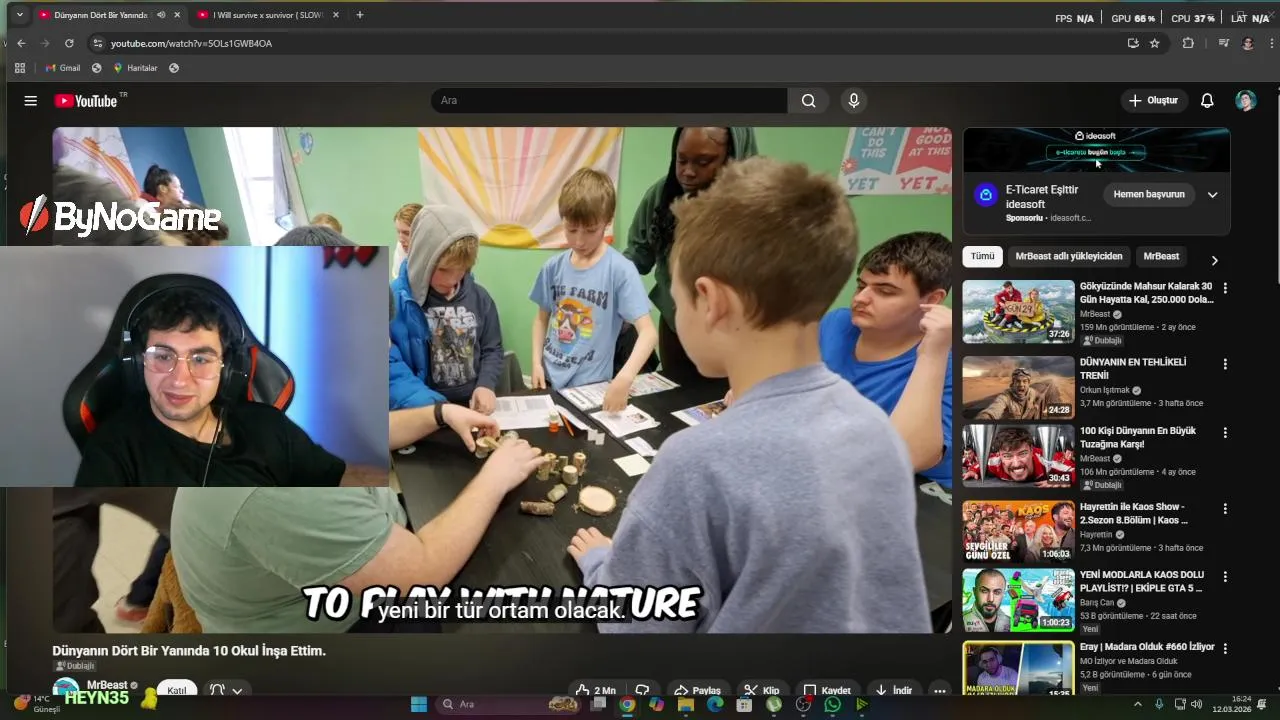Go back with browser back arrow

21,43
